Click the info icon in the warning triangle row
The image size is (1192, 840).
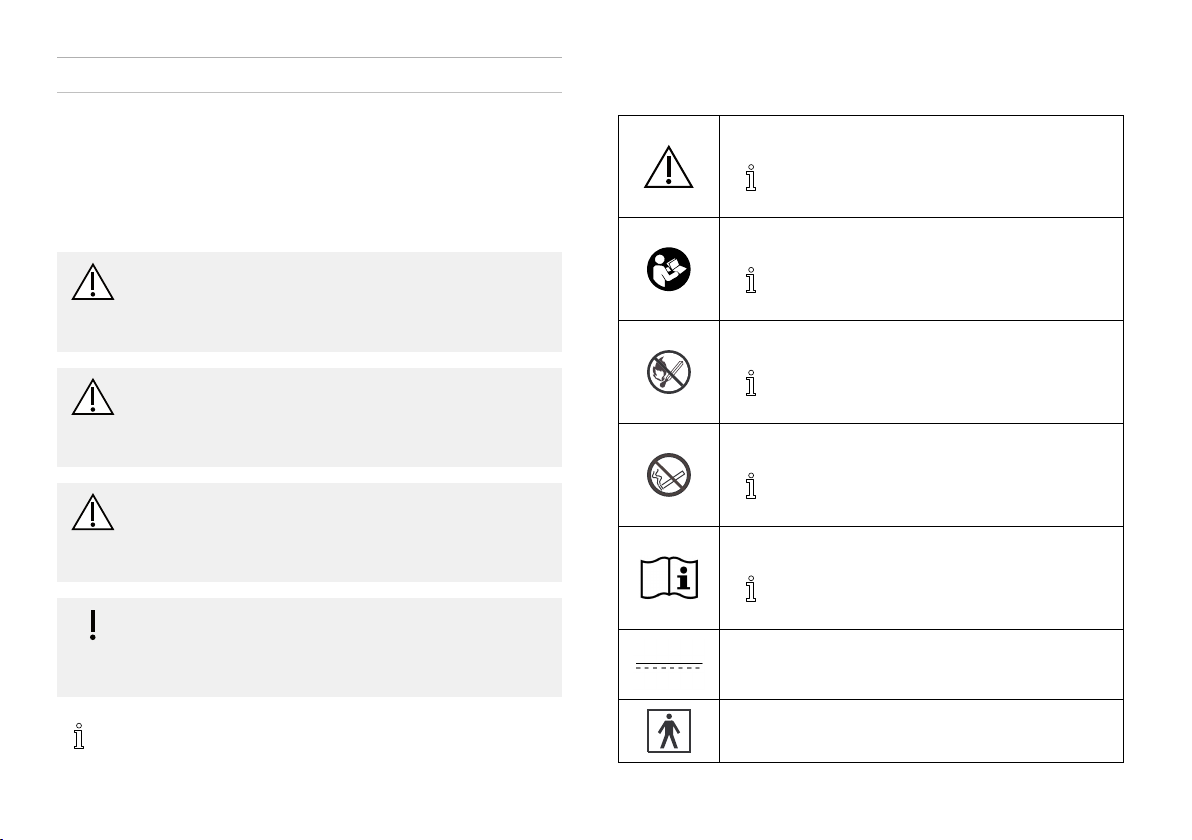tap(751, 178)
